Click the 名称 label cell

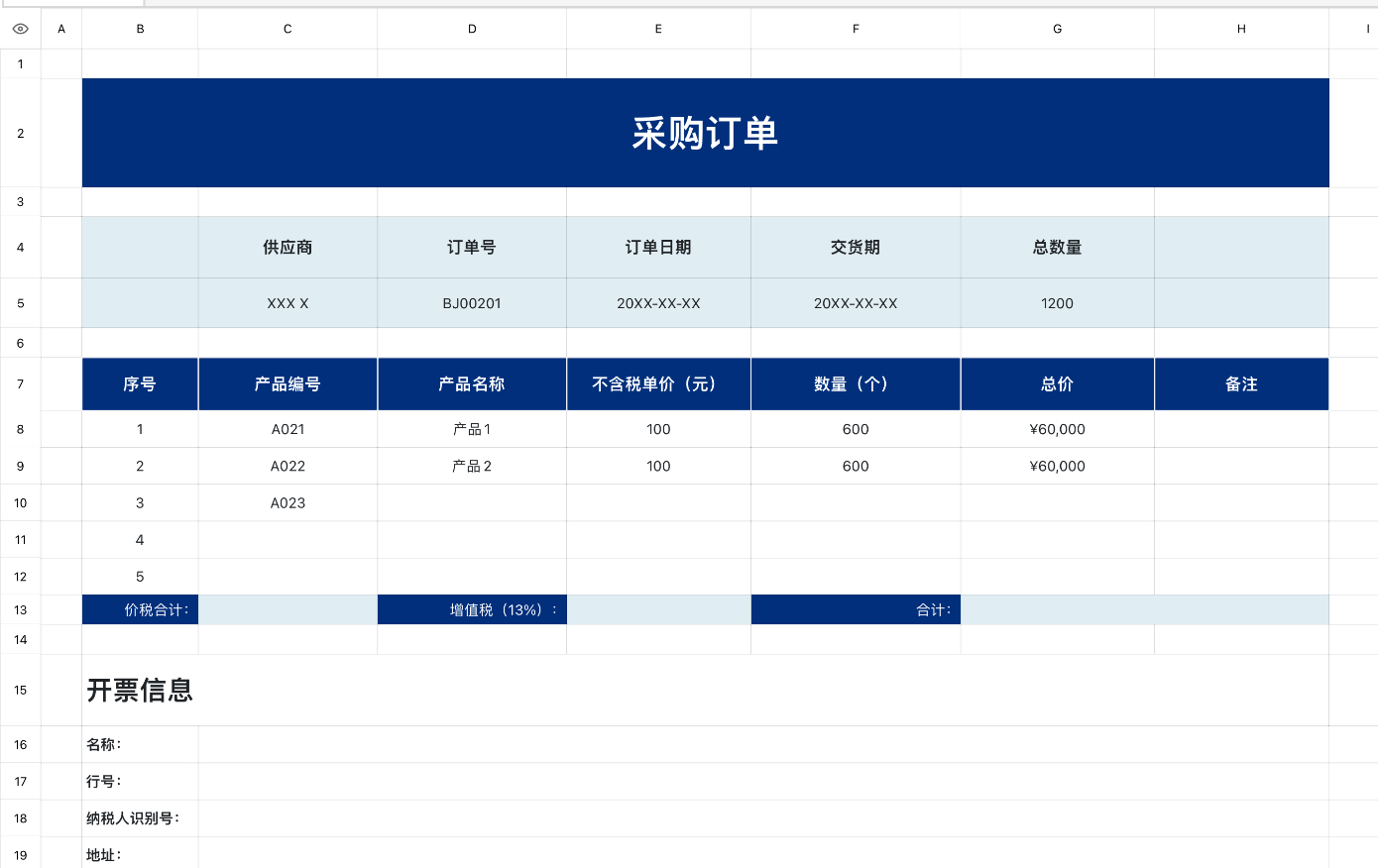140,744
